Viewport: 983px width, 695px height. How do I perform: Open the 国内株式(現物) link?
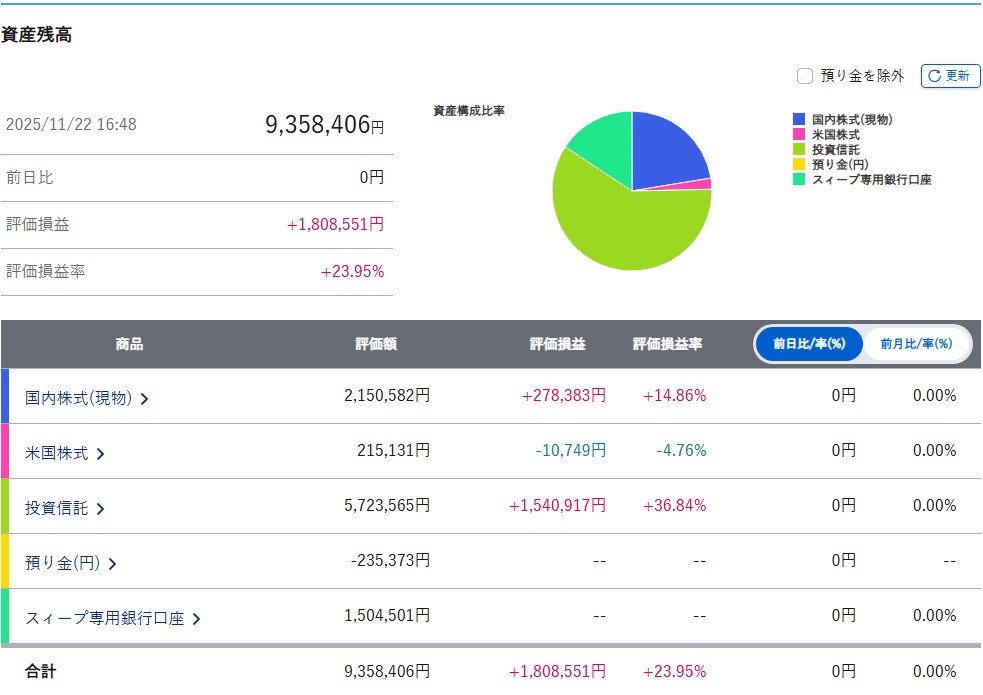click(78, 398)
